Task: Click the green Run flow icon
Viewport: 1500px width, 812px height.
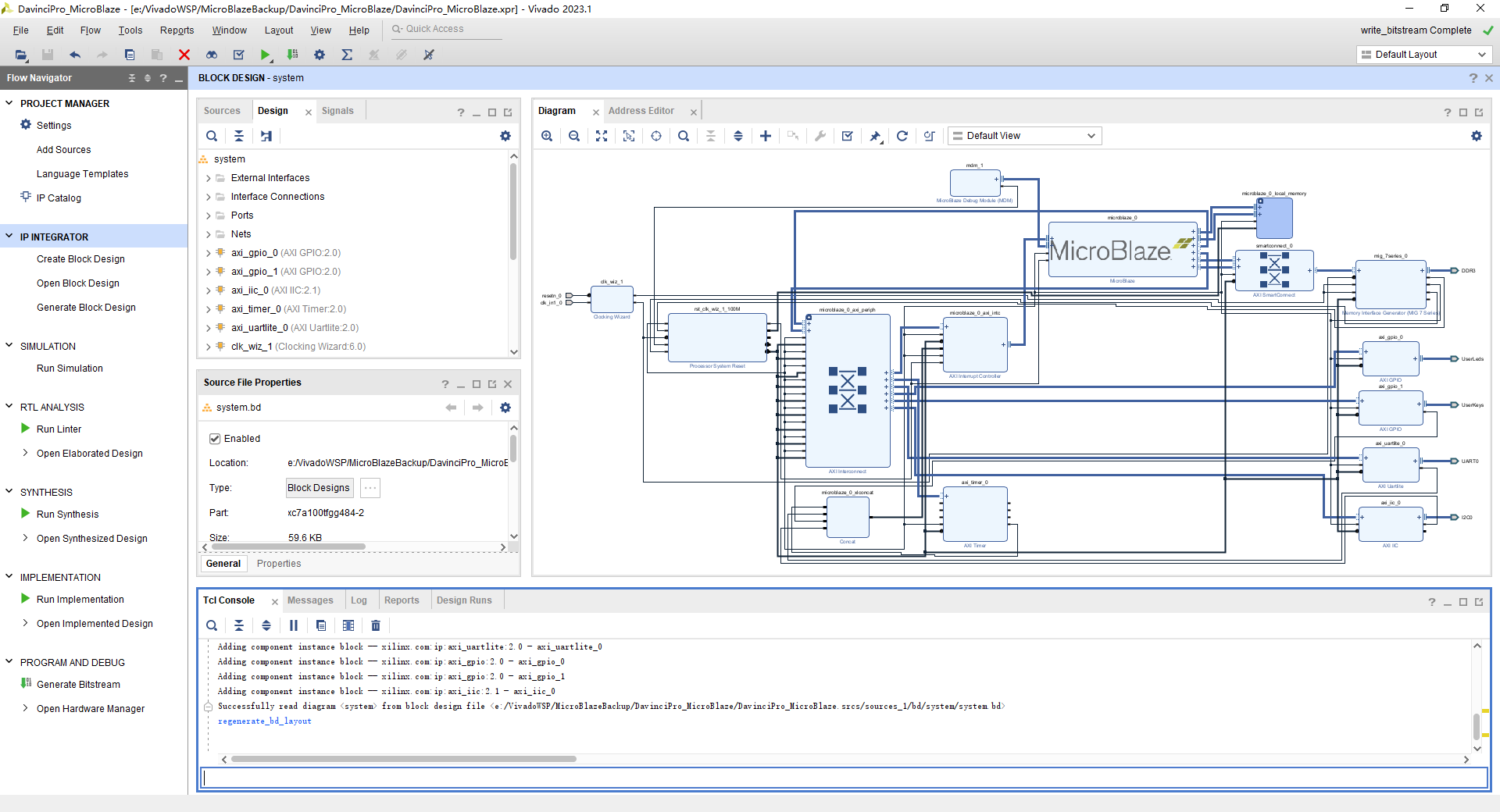Action: tap(266, 55)
